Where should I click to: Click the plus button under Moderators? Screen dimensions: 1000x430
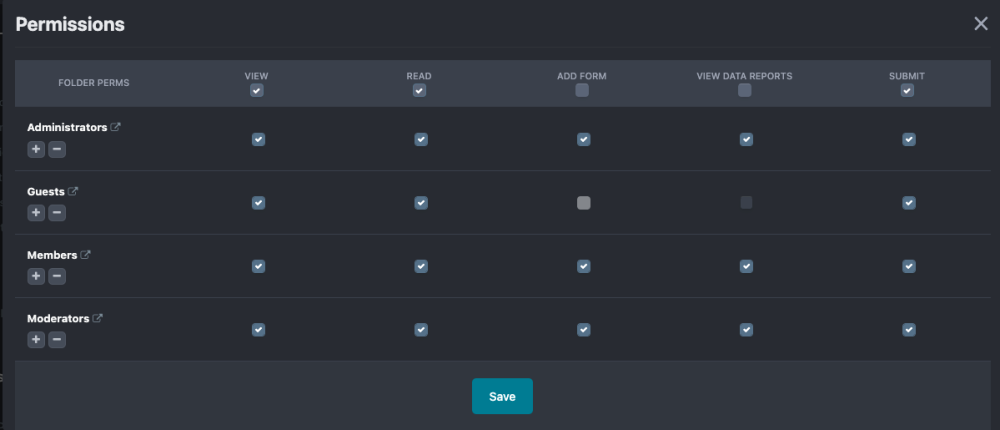pos(36,339)
